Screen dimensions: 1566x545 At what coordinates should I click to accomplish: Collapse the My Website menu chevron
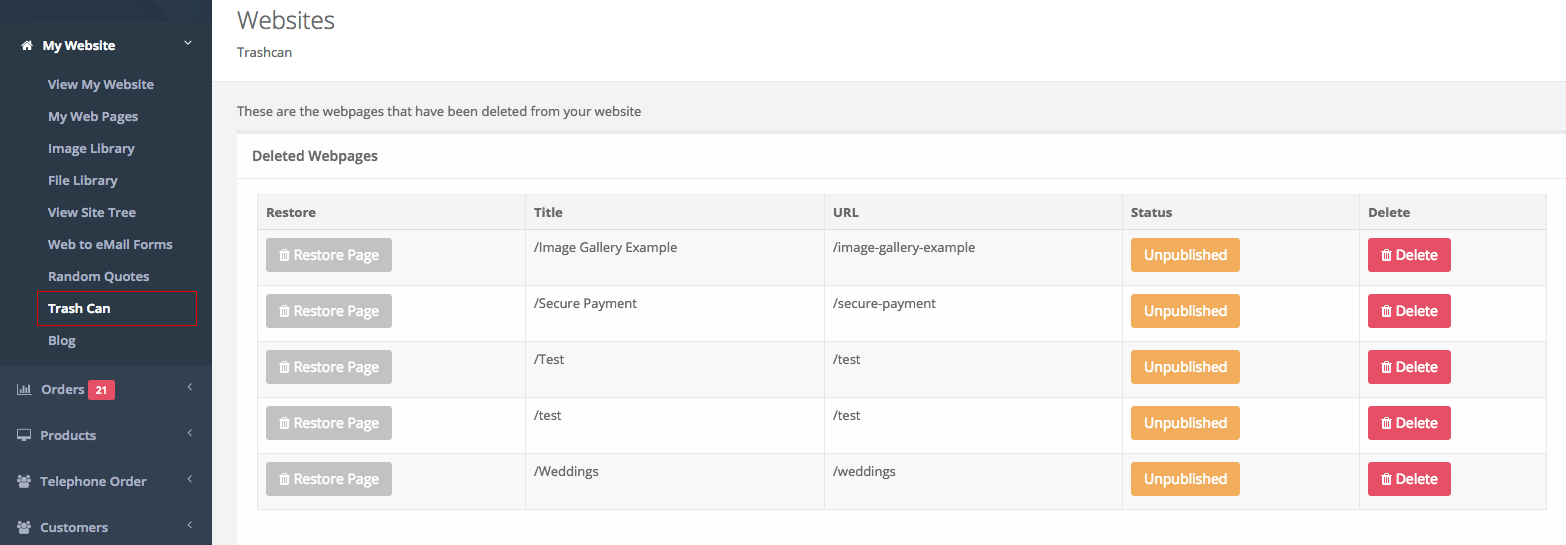coord(187,42)
